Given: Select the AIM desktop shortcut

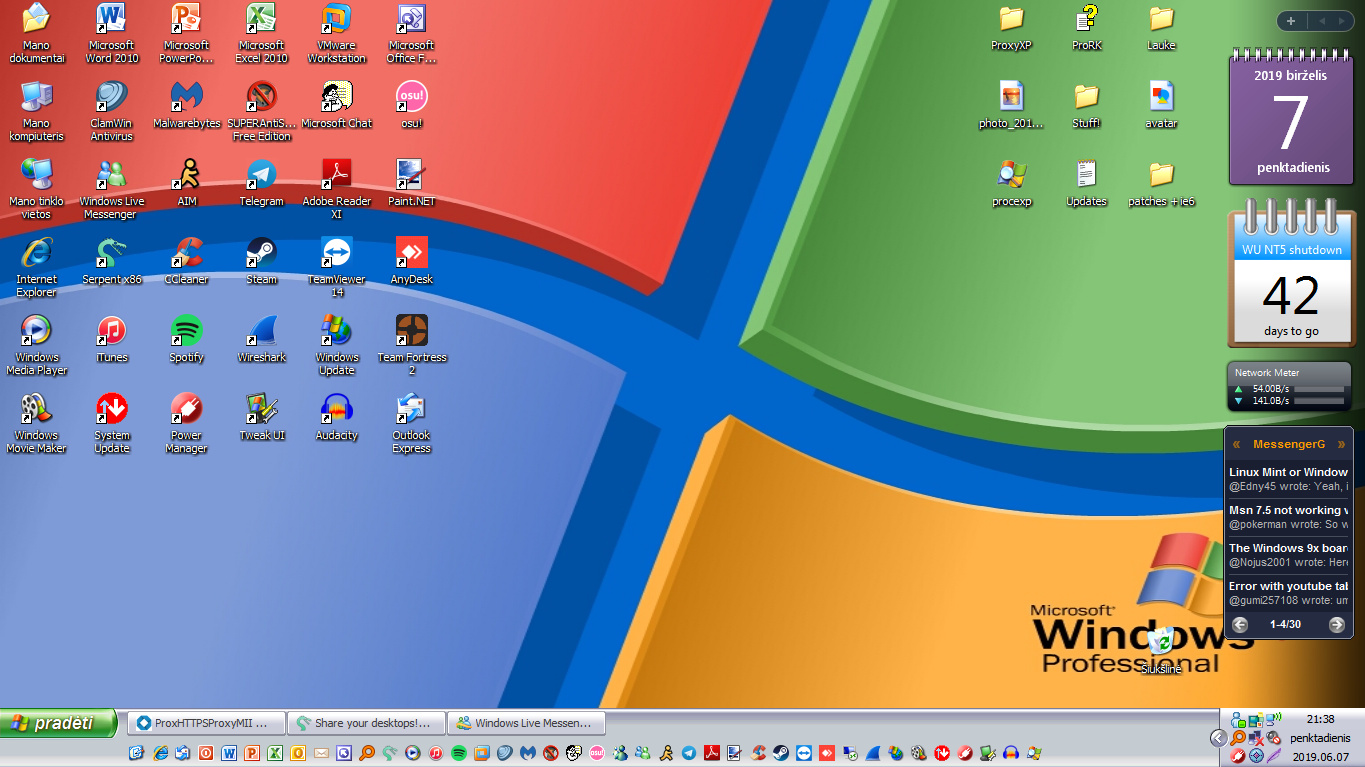Looking at the screenshot, I should [186, 184].
